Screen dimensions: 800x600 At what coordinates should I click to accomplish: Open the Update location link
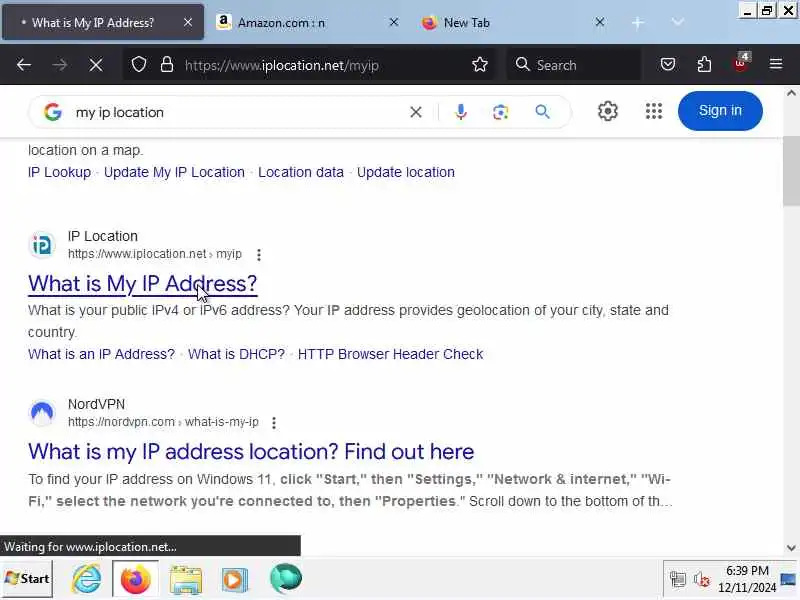tap(406, 172)
